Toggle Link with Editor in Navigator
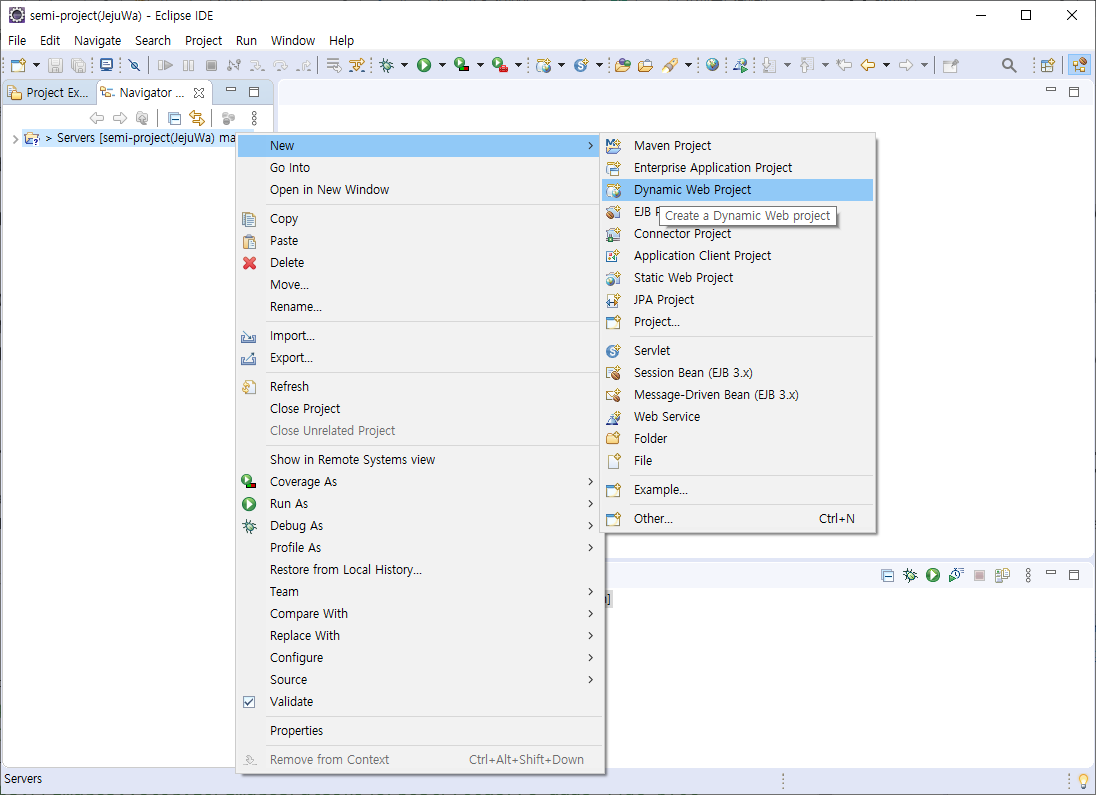Screen dimensions: 1096x795 point(197,118)
